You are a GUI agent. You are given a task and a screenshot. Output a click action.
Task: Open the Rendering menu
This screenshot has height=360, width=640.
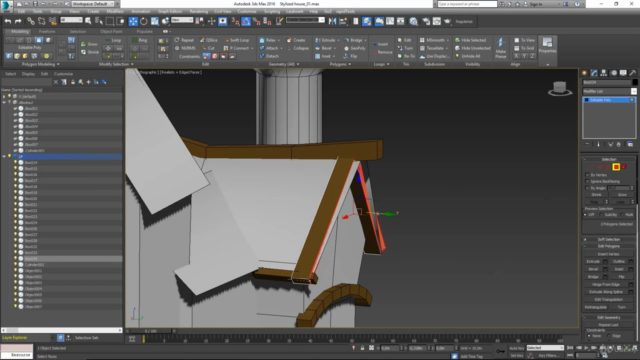pos(198,11)
